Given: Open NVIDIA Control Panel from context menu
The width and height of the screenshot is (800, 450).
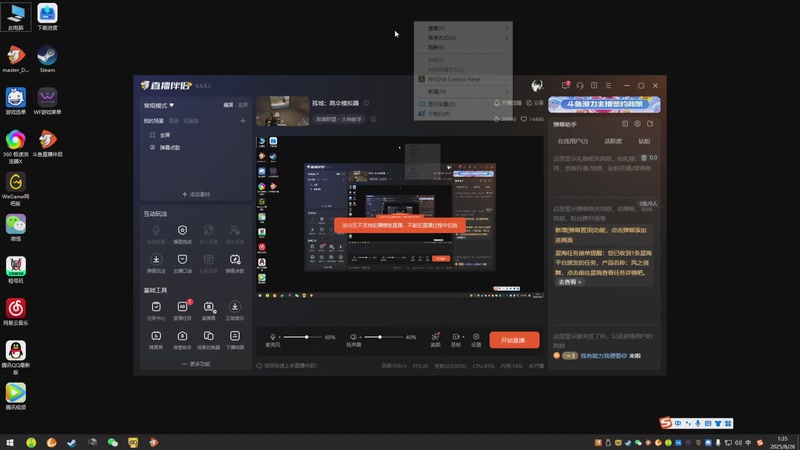Looking at the screenshot, I should click(463, 79).
